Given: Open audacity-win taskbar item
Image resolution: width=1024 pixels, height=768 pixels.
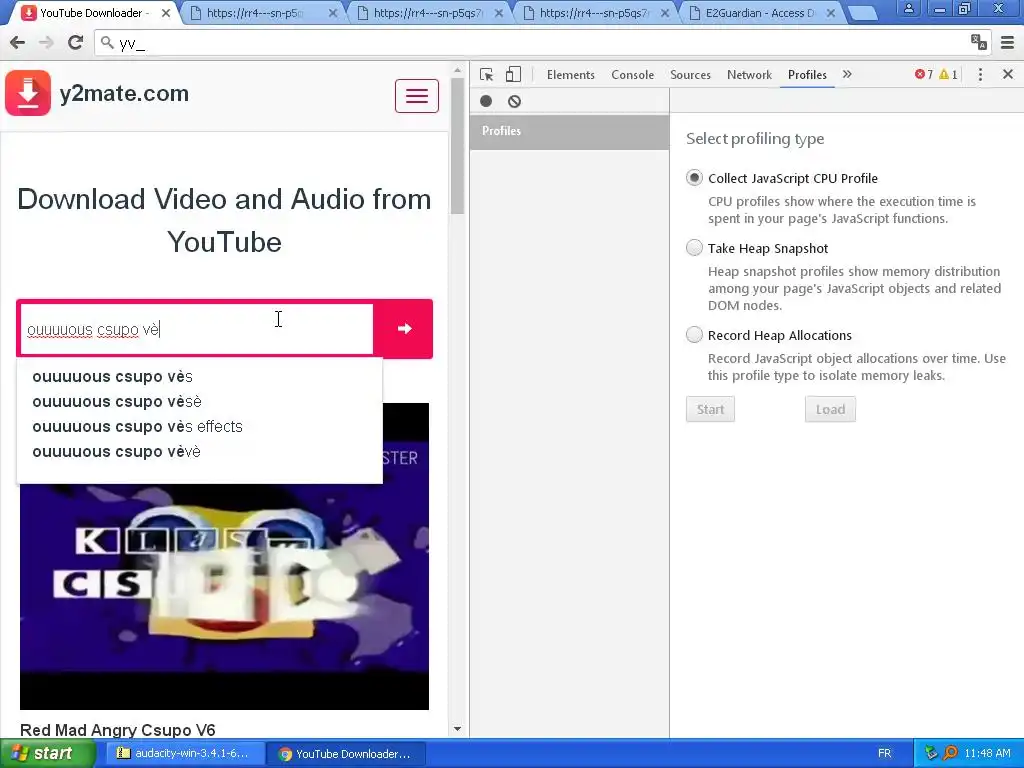Looking at the screenshot, I should click(x=184, y=753).
